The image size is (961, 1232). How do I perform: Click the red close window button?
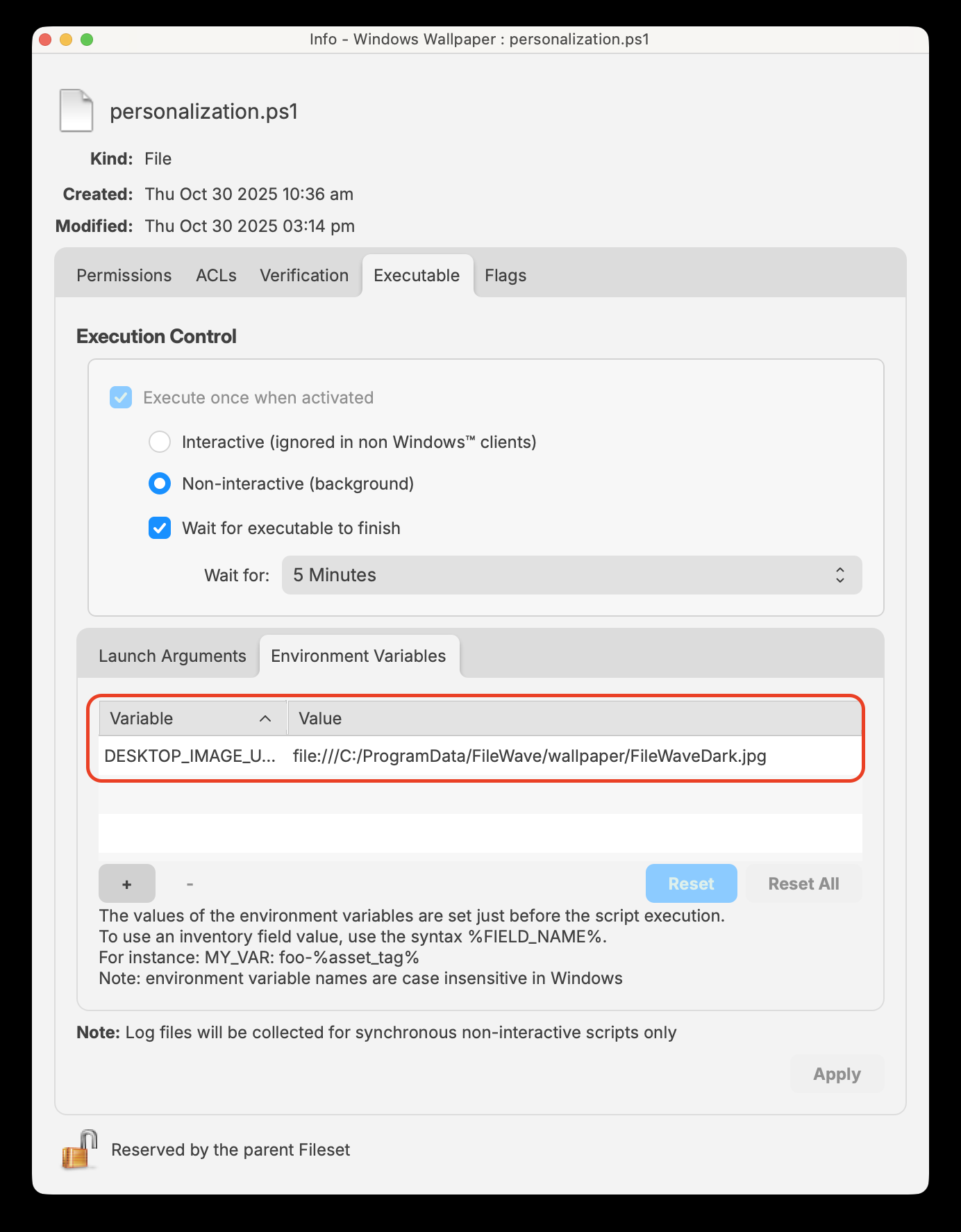(45, 40)
